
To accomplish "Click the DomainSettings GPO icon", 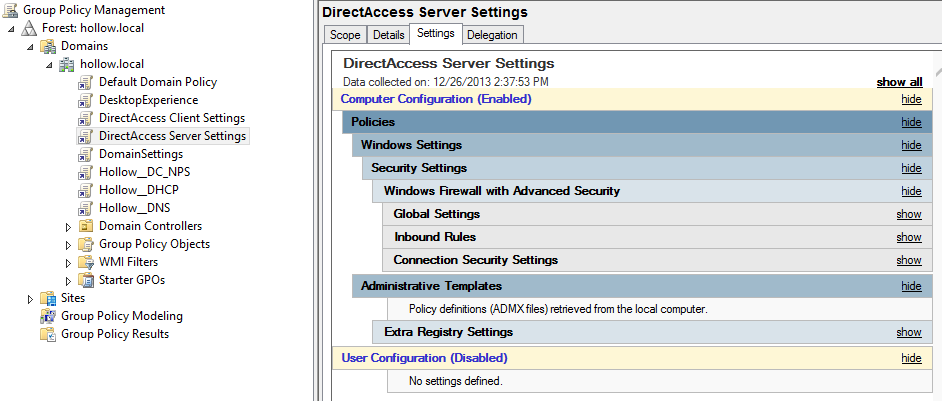I will click(85, 155).
